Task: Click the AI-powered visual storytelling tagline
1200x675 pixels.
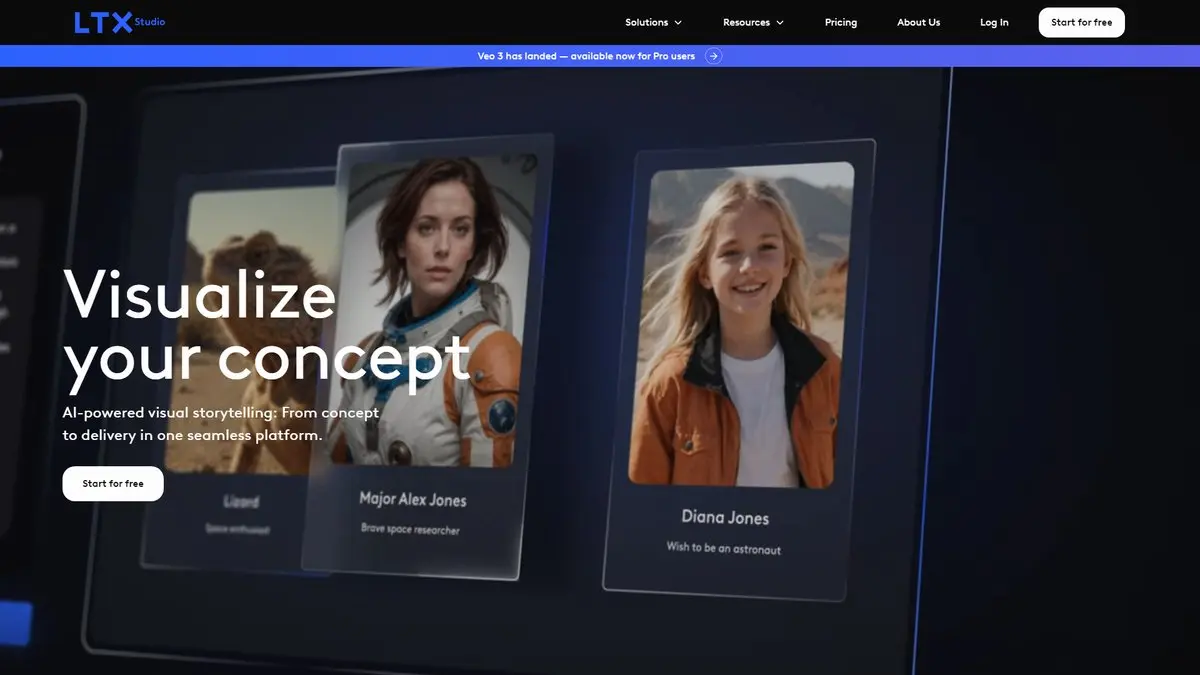Action: [x=220, y=424]
